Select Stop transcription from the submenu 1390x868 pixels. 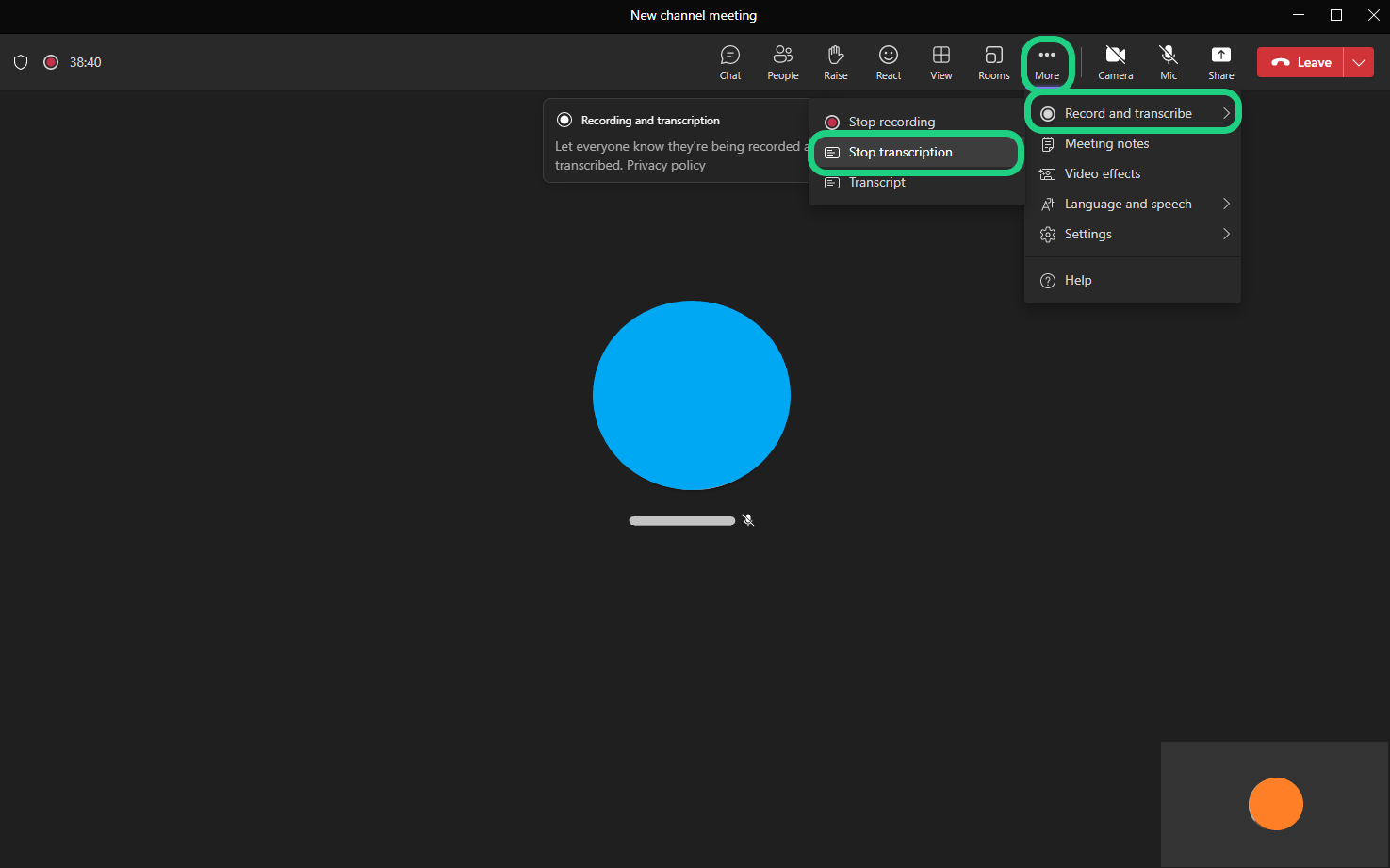pyautogui.click(x=900, y=153)
